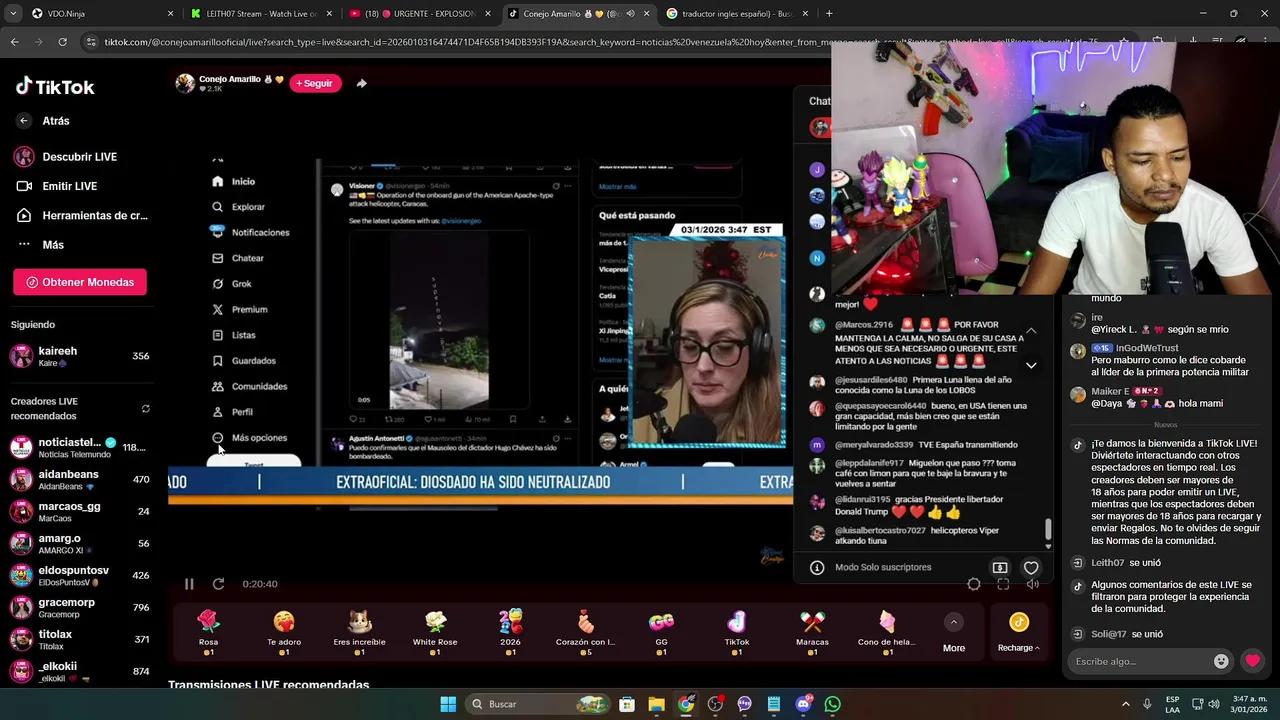Click the TikTok logo

click(x=55, y=86)
